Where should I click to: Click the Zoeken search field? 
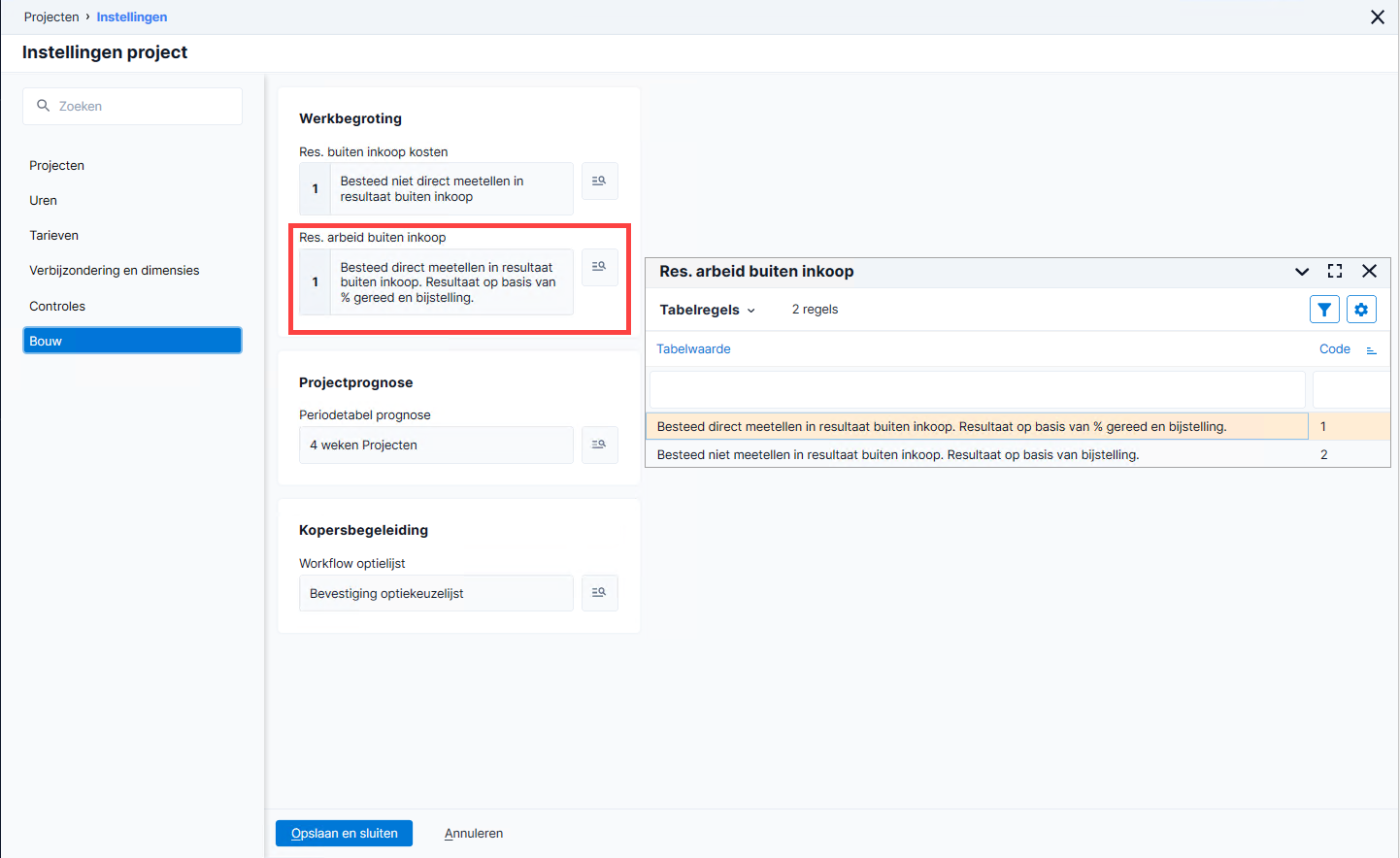pos(132,106)
